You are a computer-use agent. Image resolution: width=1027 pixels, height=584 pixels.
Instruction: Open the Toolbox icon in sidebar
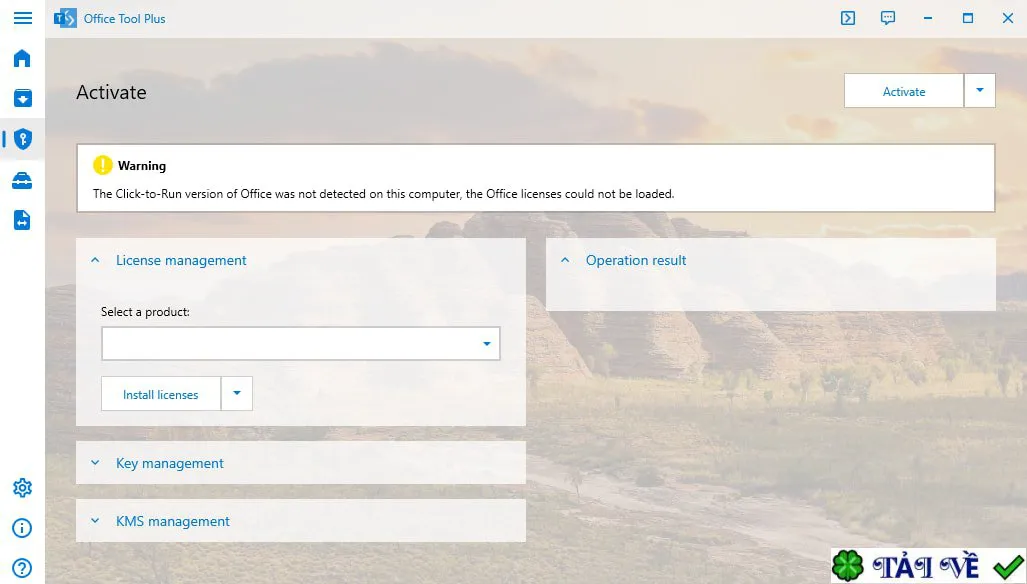22,180
